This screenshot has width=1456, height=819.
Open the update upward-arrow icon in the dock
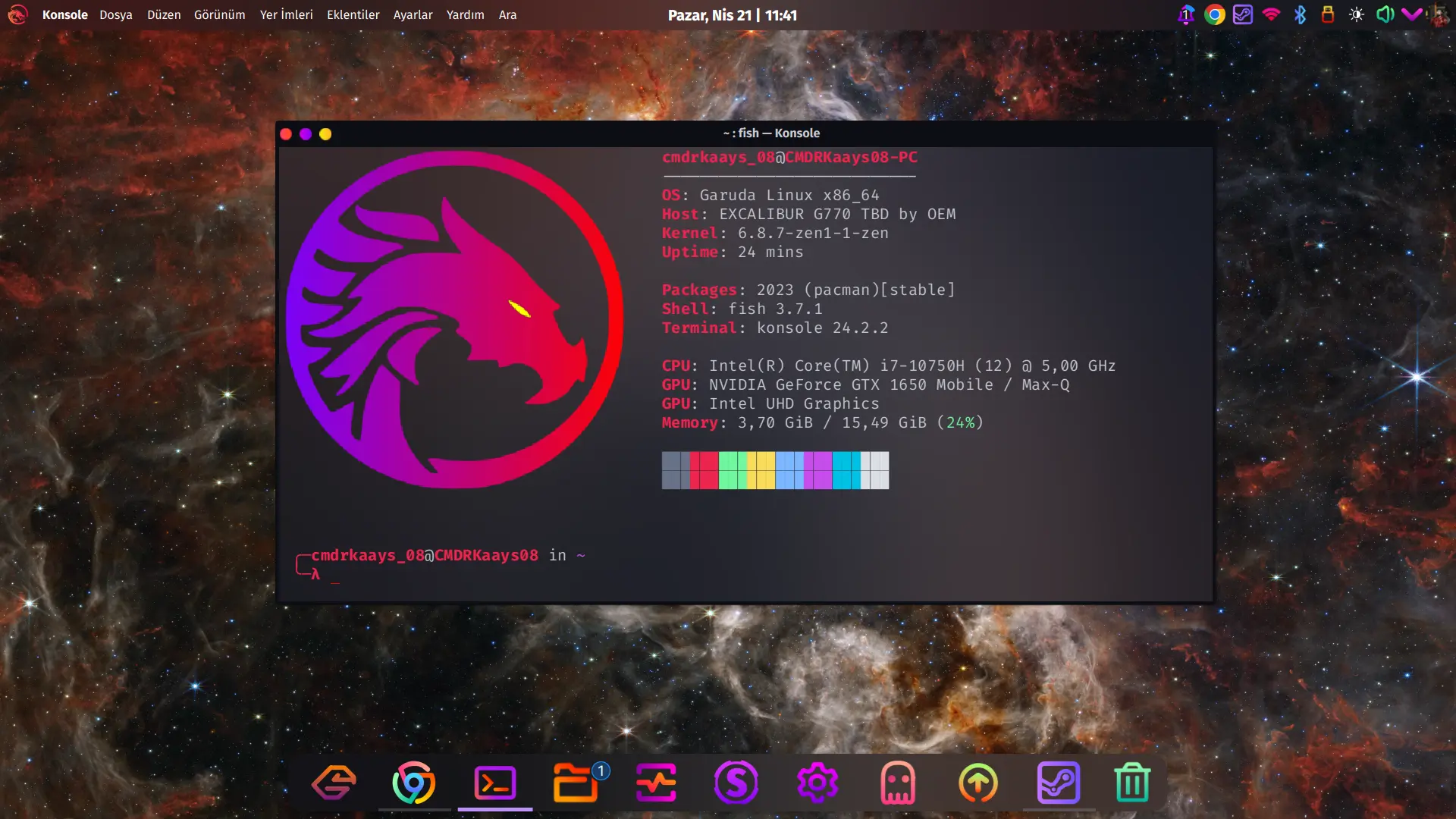978,783
